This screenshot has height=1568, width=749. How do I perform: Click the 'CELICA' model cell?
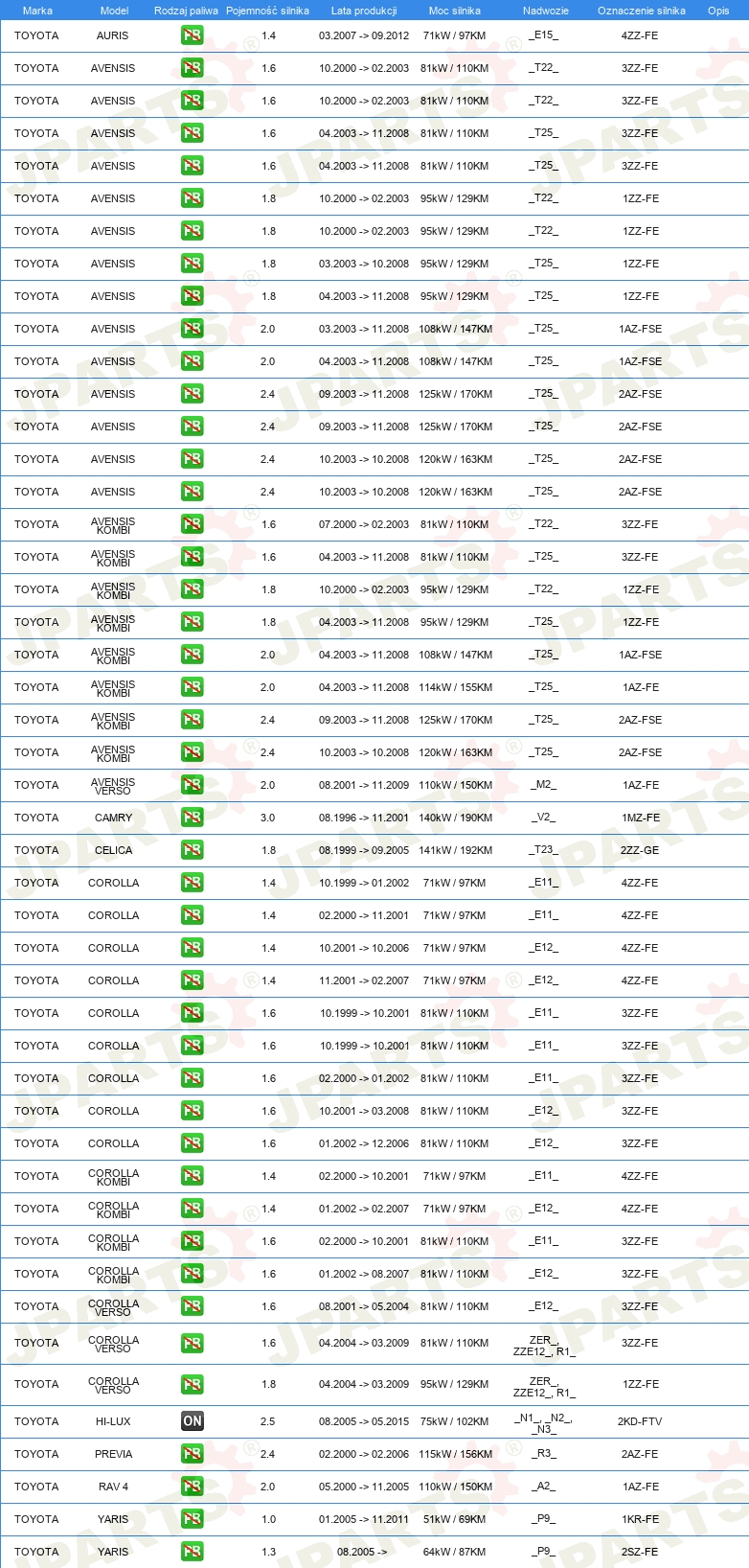click(x=113, y=850)
